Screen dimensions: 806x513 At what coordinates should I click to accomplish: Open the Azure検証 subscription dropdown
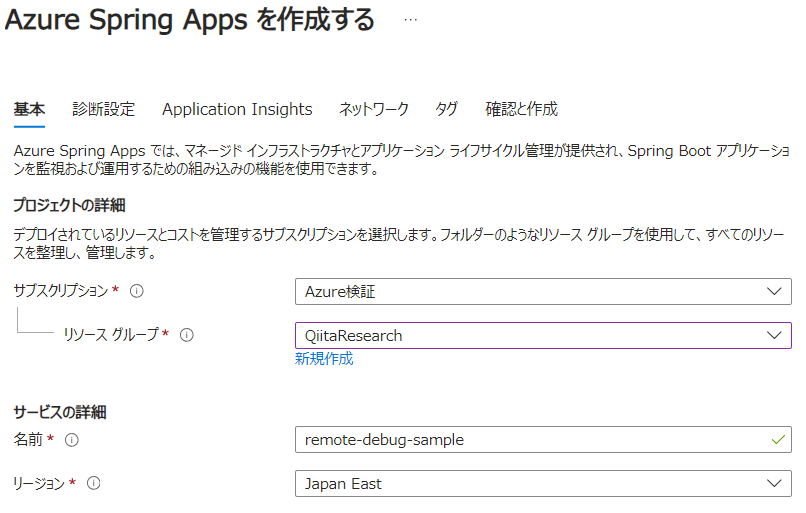(543, 291)
